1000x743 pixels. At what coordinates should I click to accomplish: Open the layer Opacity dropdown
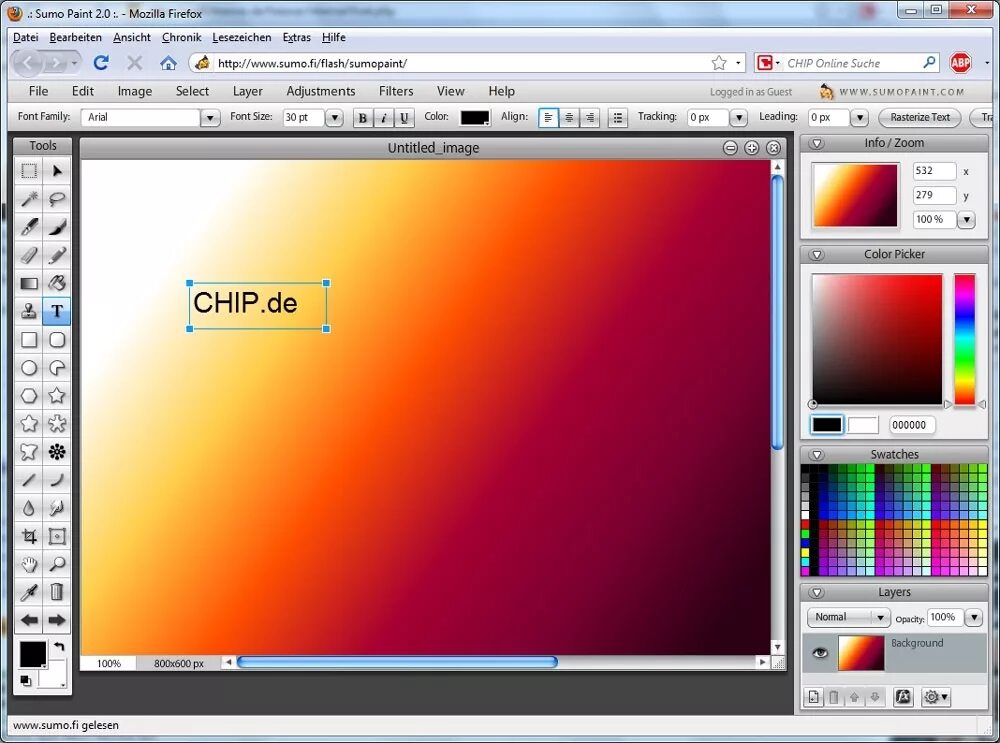[x=973, y=617]
